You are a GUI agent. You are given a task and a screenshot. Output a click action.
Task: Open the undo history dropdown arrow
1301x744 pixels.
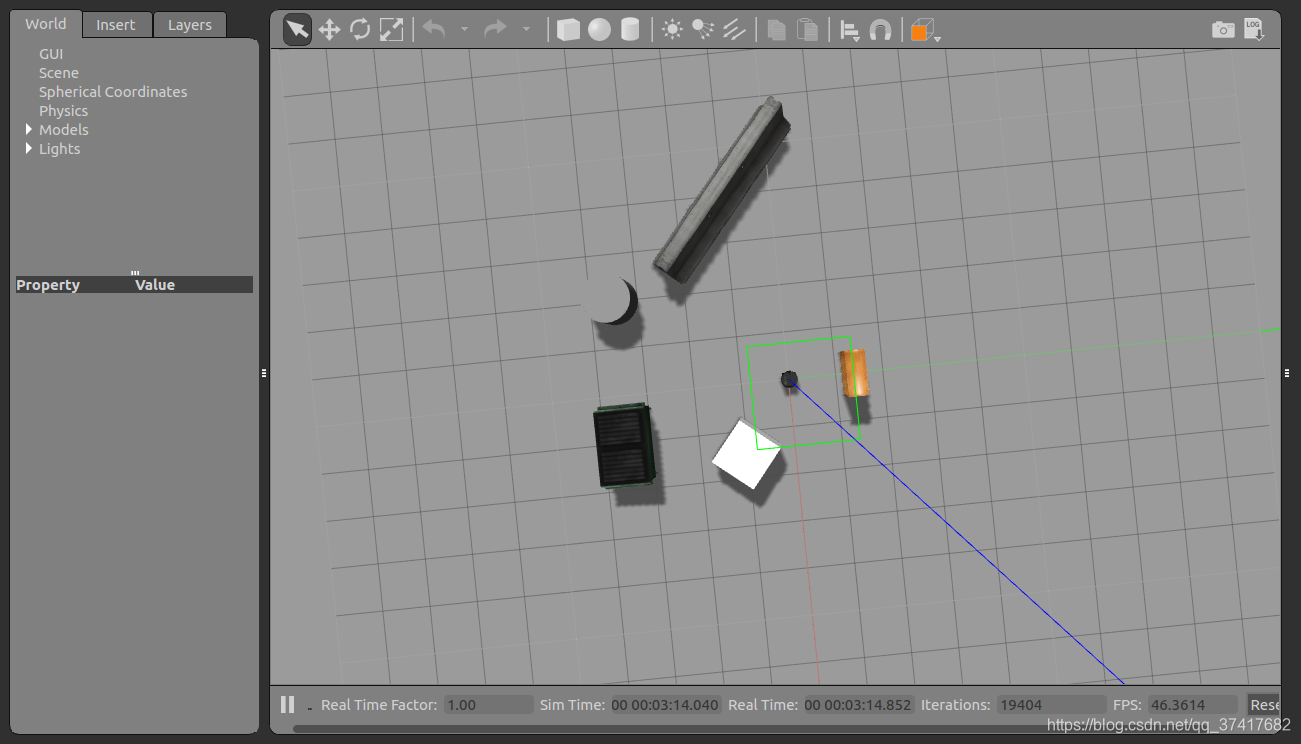464,30
